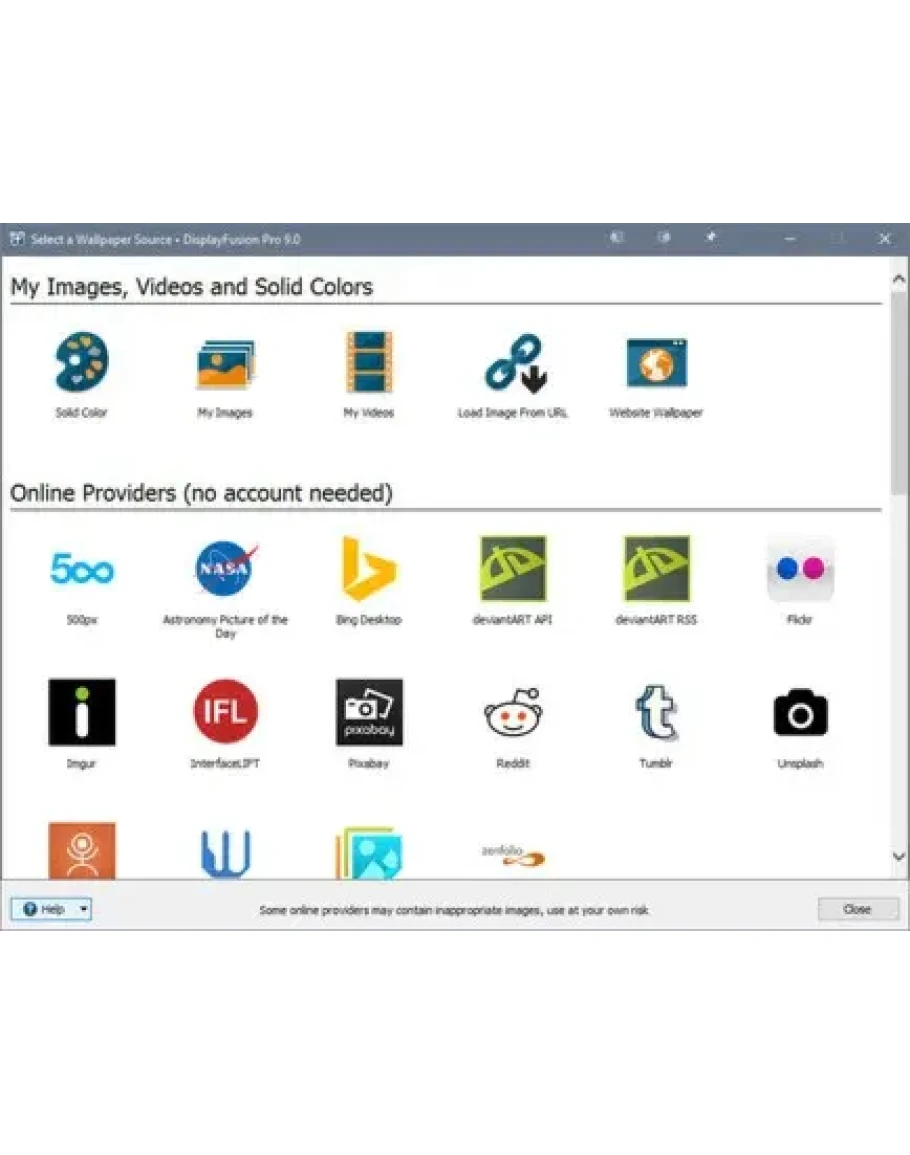
Task: Select Reddit as image source
Action: click(513, 712)
